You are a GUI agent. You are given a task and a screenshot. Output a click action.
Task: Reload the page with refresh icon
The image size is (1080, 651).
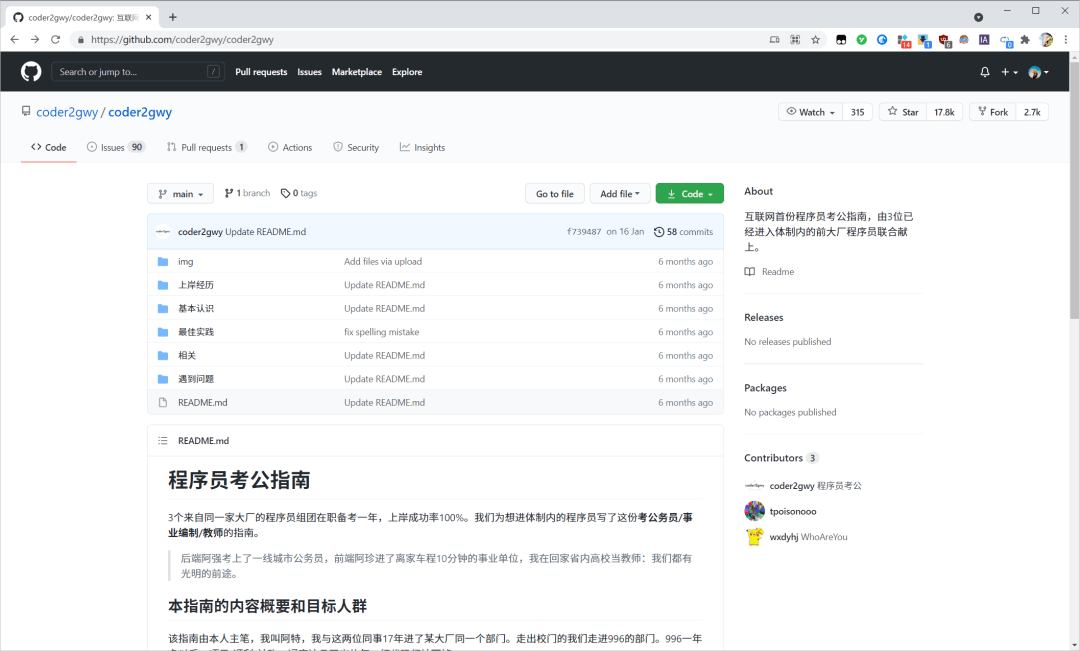point(55,39)
